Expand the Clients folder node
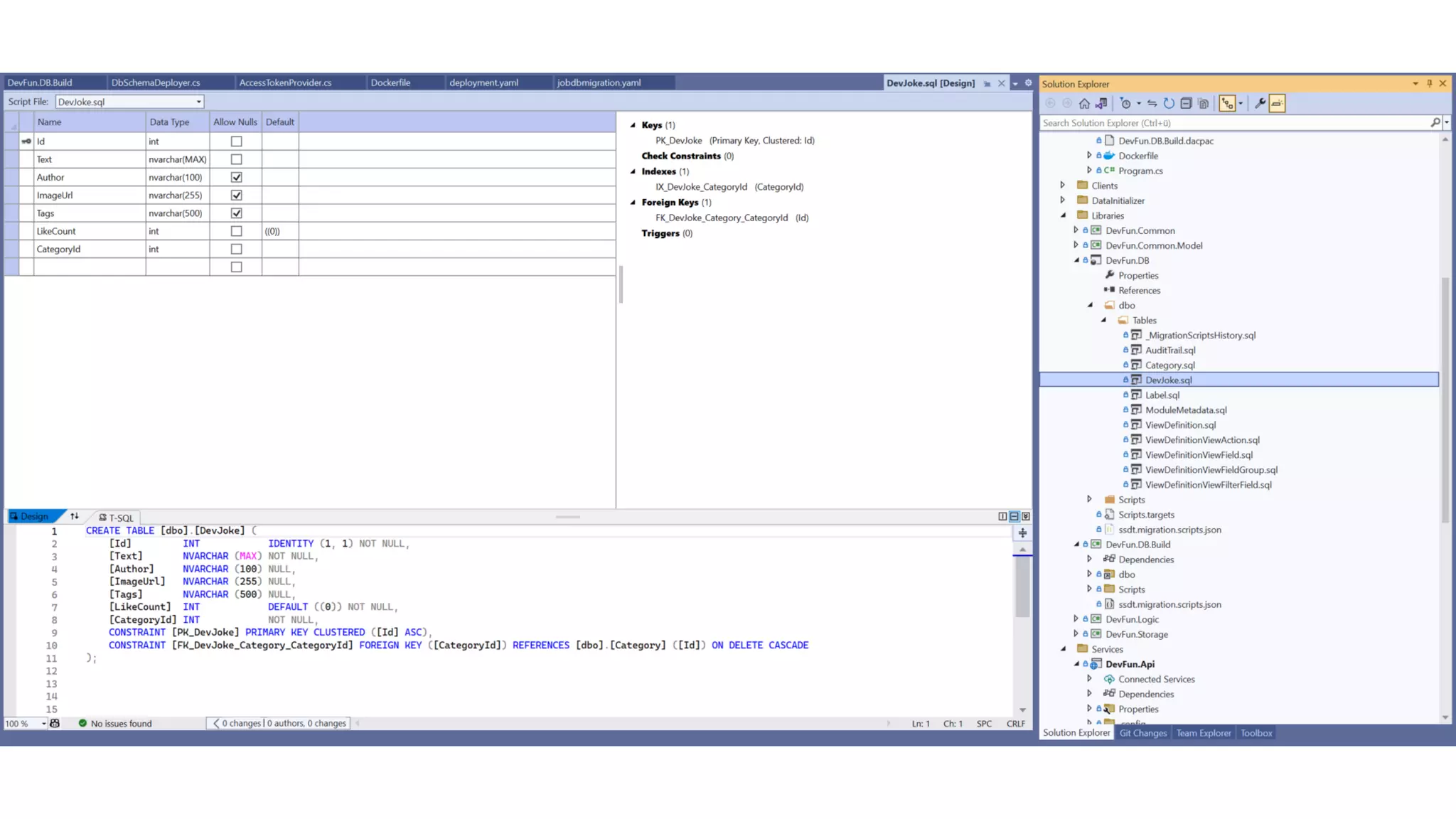1456x819 pixels. click(1063, 186)
